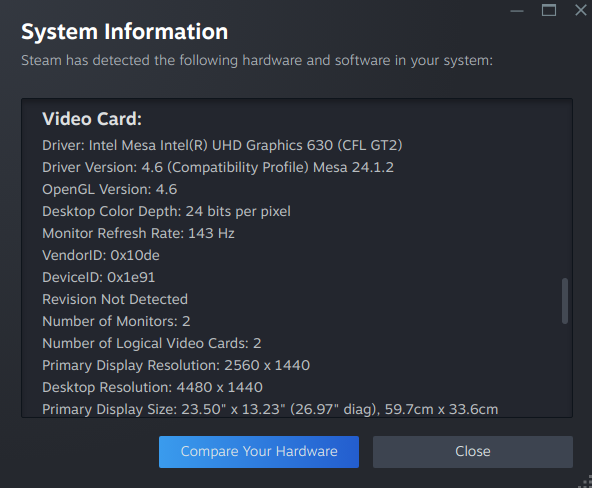Viewport: 592px width, 488px height.
Task: Click 'Number of Monitors: 2' entry
Action: point(116,321)
